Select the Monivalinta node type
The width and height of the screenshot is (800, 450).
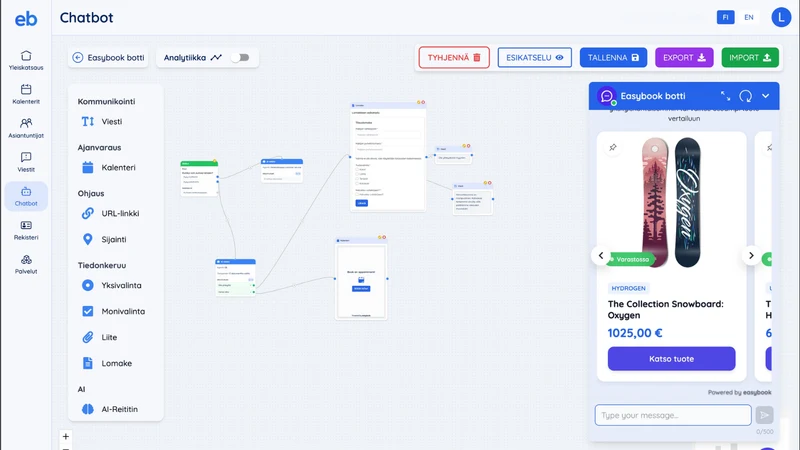pos(115,311)
